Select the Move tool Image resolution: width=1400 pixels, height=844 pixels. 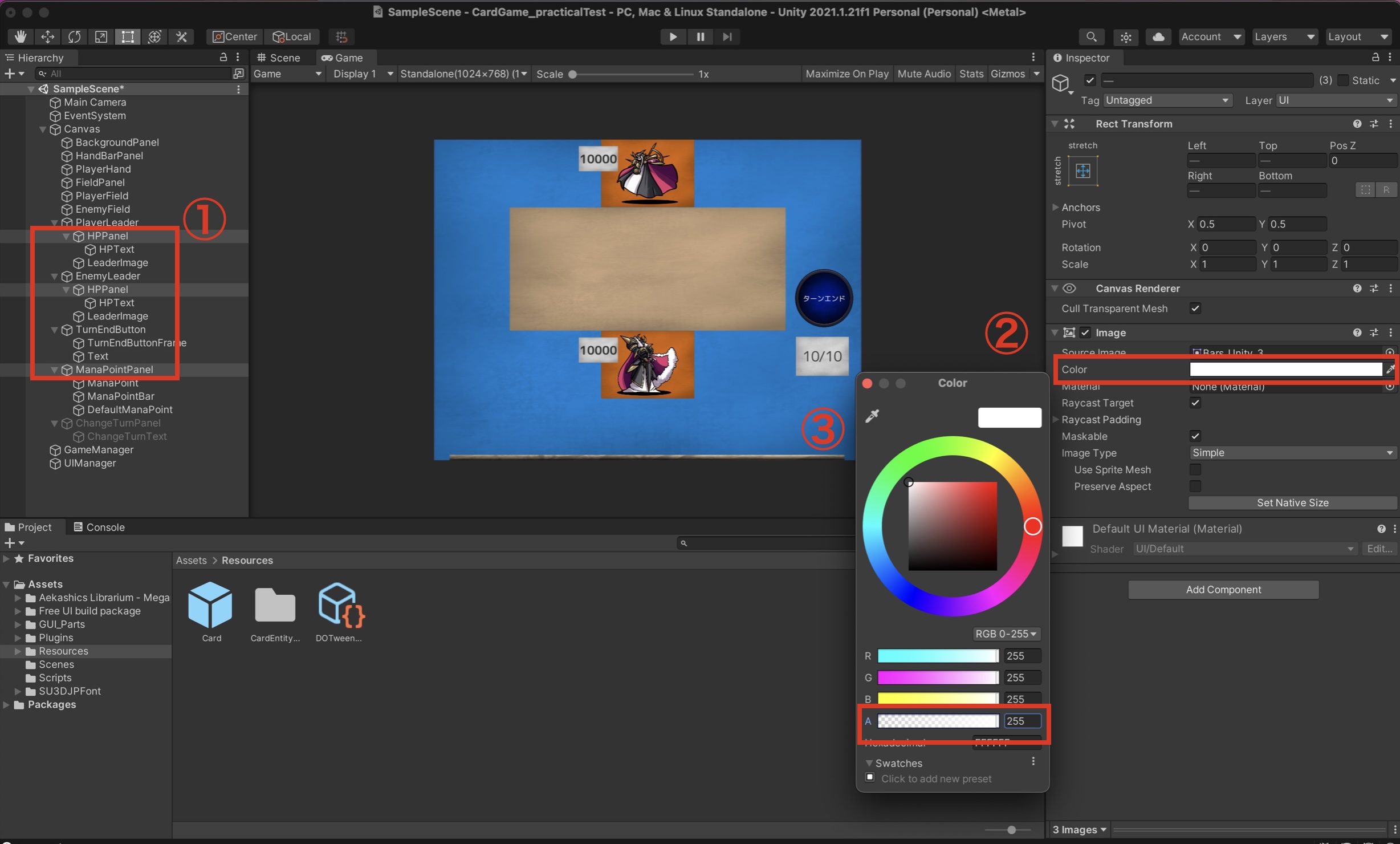(x=47, y=36)
